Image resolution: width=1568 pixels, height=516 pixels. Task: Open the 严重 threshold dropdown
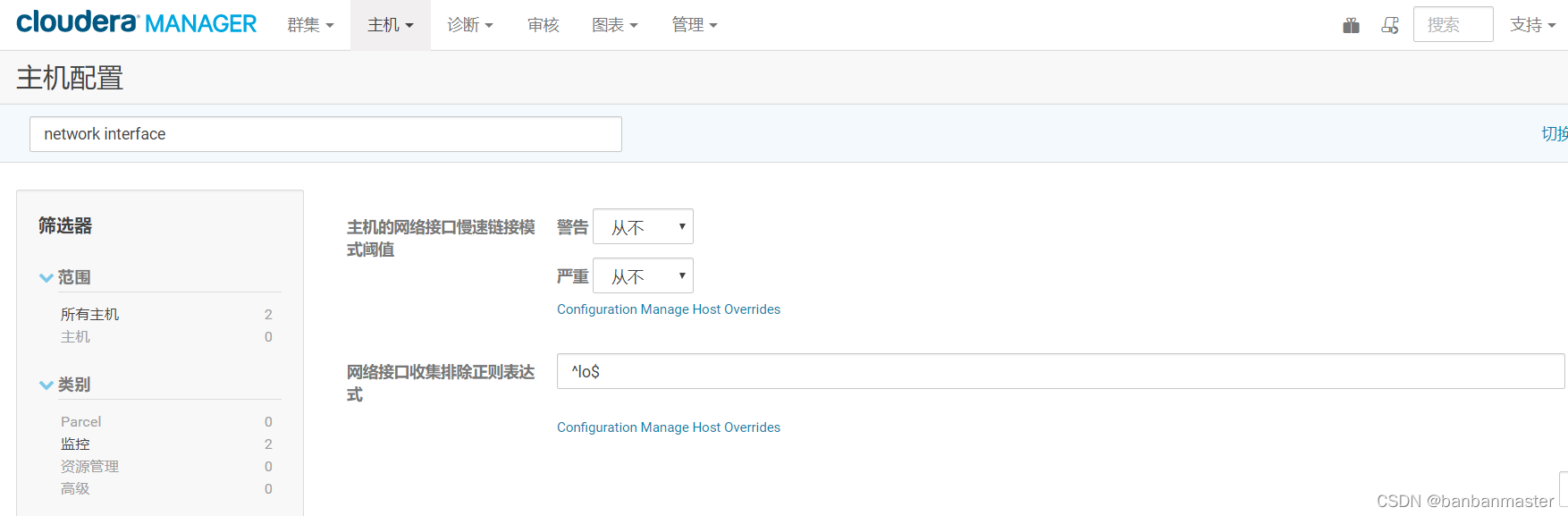click(643, 276)
